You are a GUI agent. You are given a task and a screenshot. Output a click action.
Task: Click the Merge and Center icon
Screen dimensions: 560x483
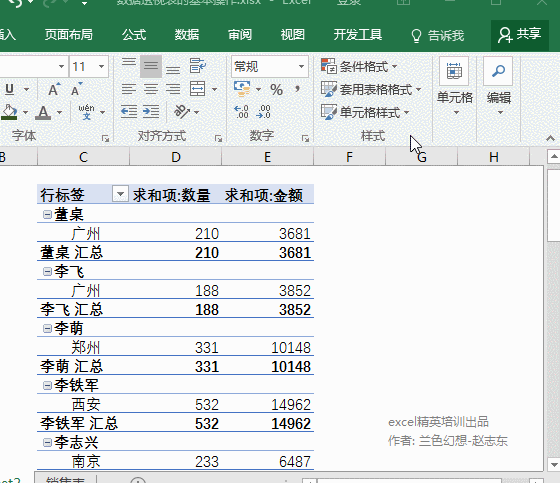pos(198,89)
